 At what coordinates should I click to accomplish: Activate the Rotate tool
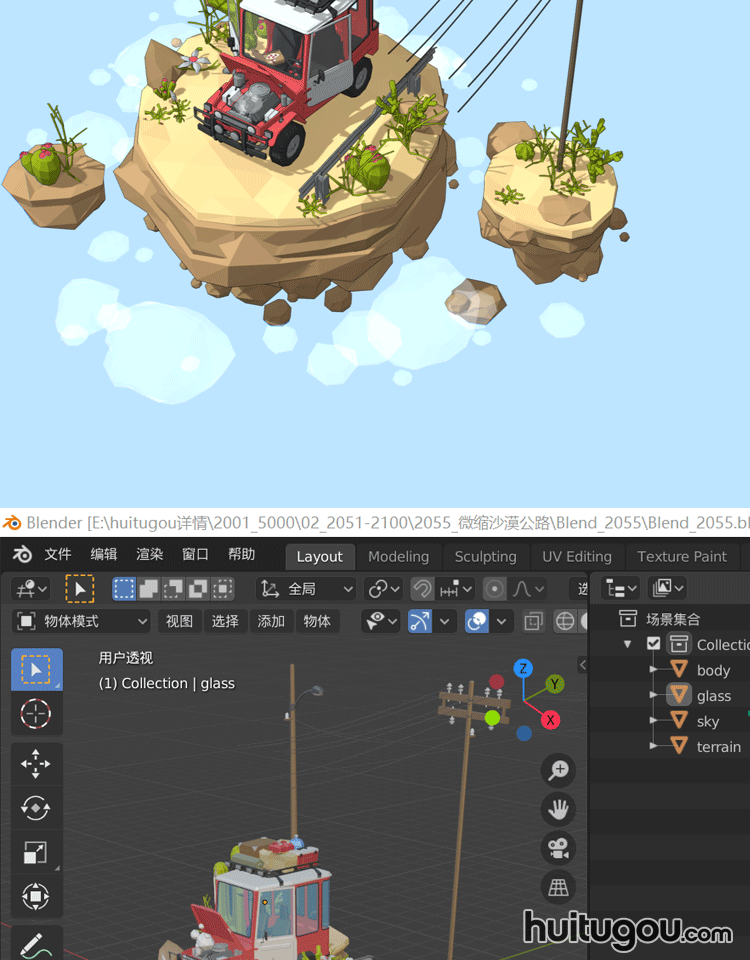pyautogui.click(x=36, y=808)
